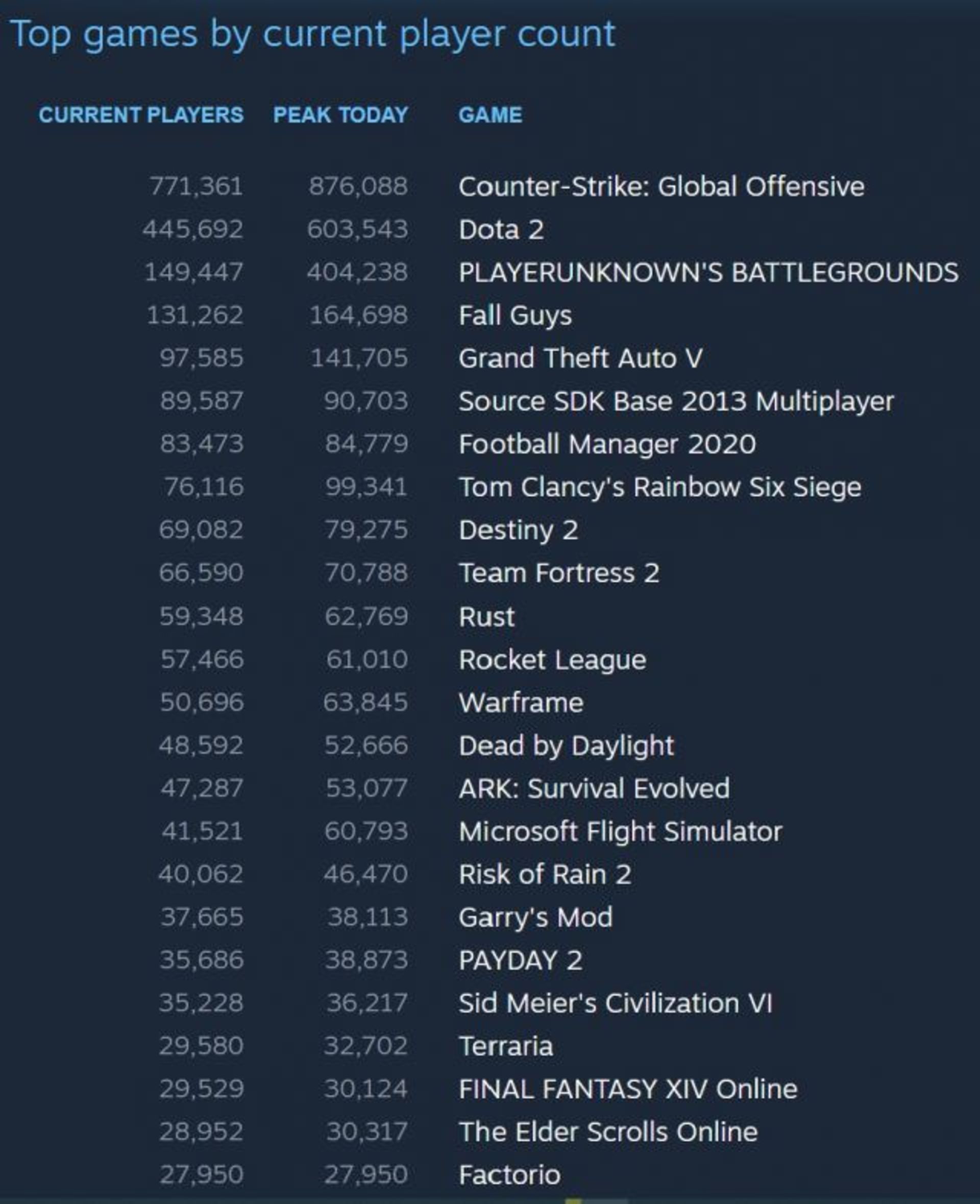Select the Rocket League link

tap(552, 659)
